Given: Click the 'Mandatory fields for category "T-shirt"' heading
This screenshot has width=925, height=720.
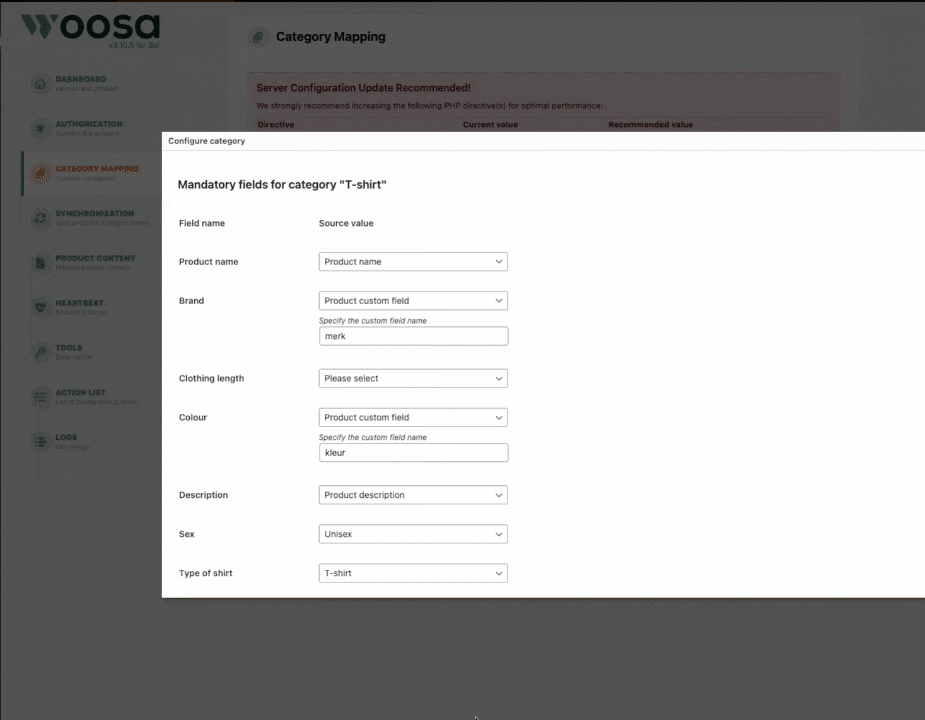Looking at the screenshot, I should (282, 185).
